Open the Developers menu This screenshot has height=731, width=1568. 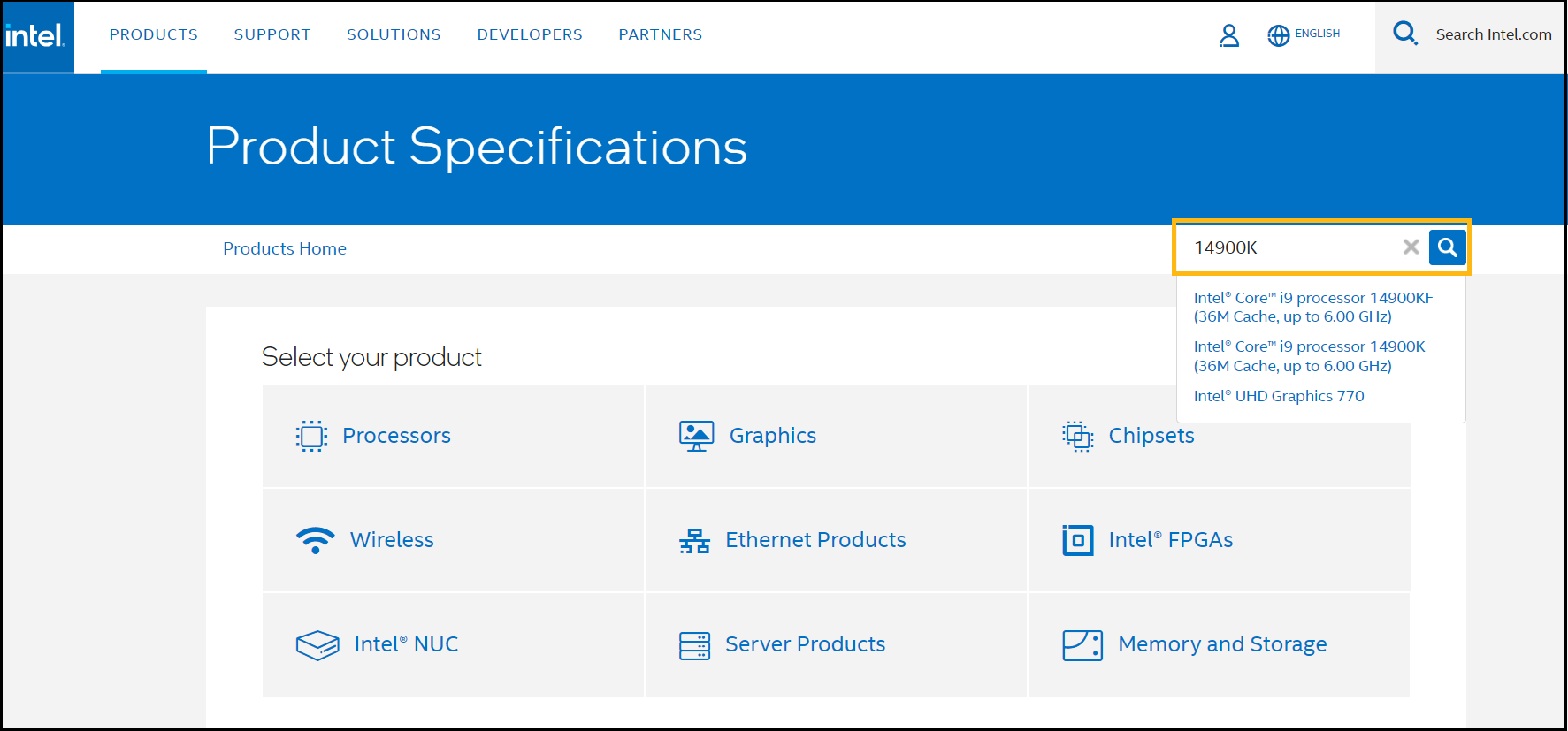pos(529,34)
